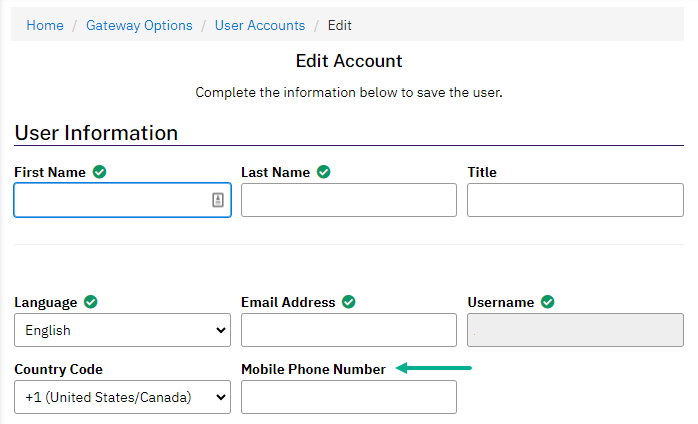Click the Language green checkmark icon
Screen dimensions: 698x424
pos(91,302)
